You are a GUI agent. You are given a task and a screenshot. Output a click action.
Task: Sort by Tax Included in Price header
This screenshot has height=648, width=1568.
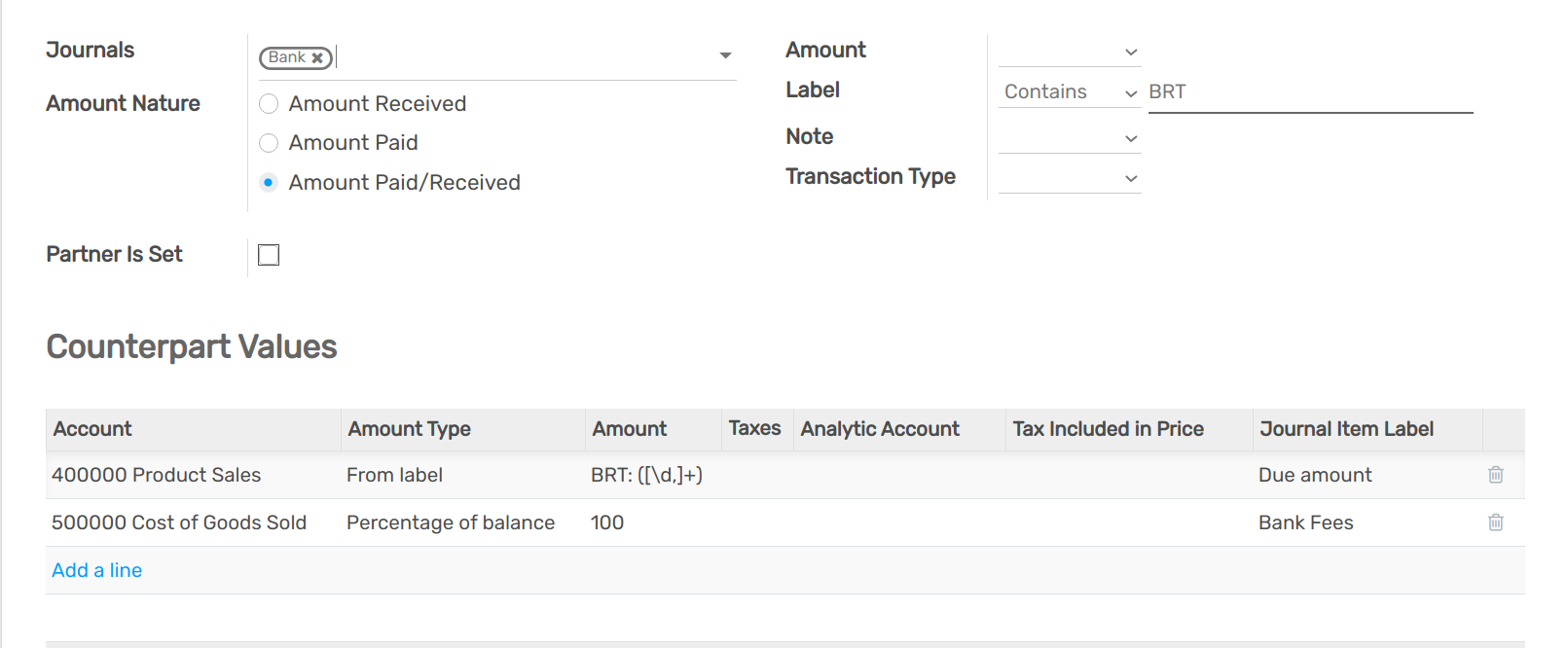(1129, 429)
